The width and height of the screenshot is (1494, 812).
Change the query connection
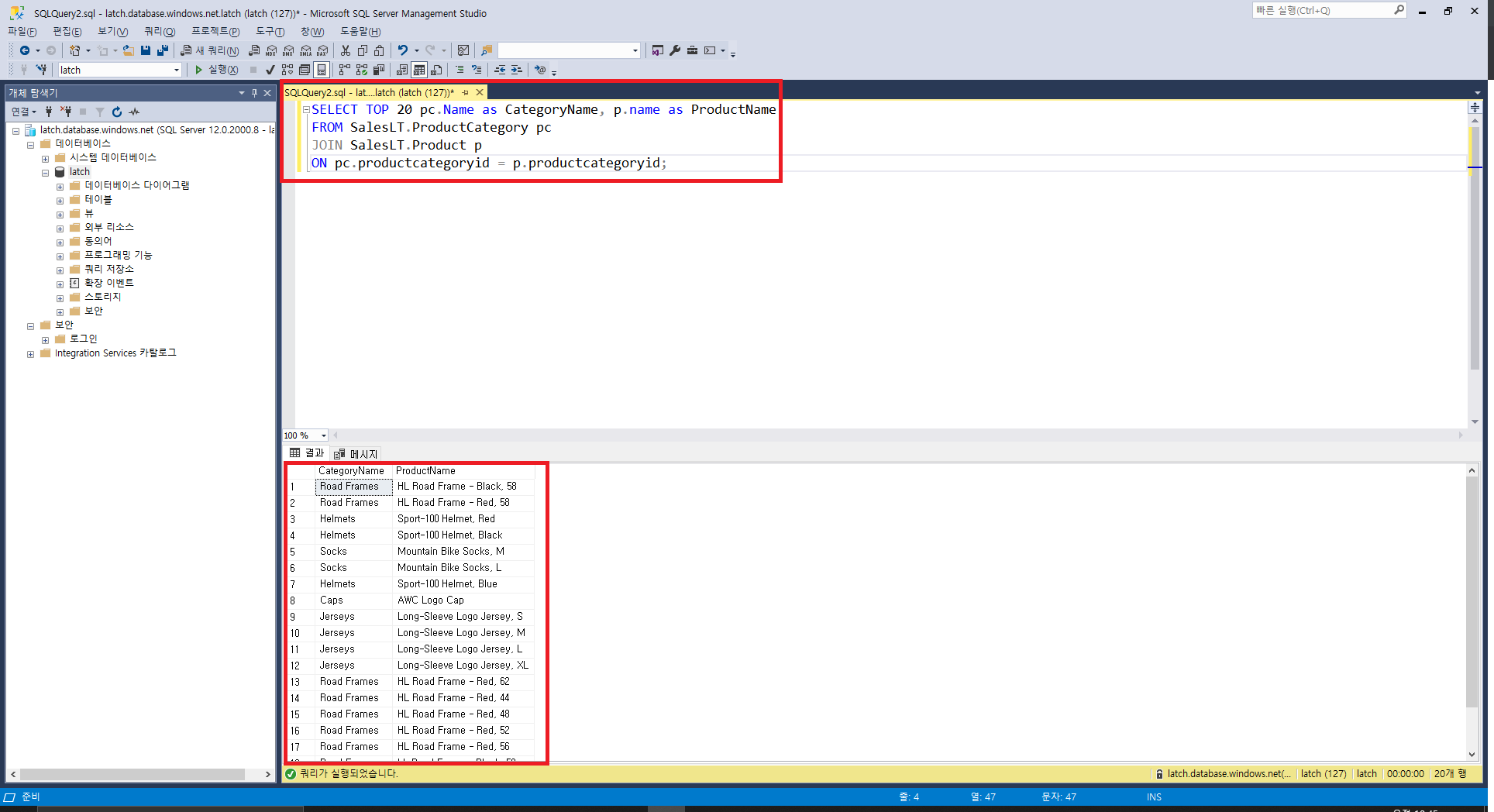[x=41, y=70]
